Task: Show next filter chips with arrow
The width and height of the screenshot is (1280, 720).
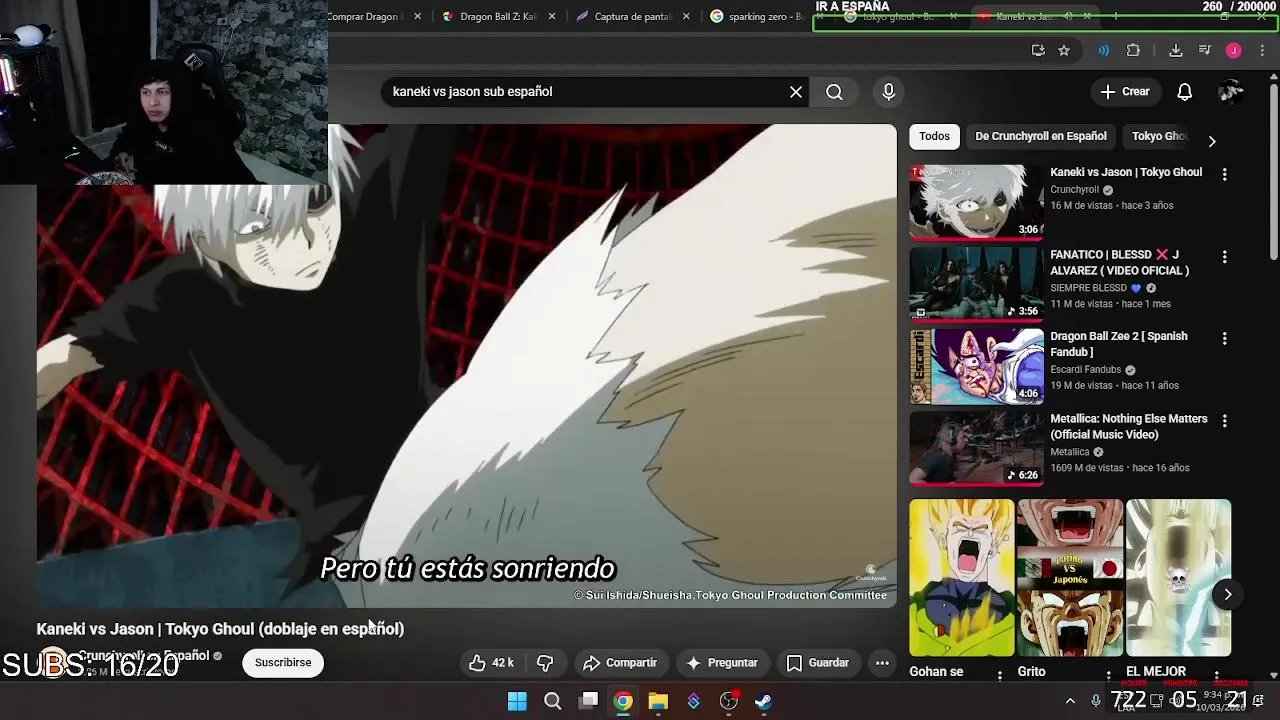Action: click(x=1212, y=141)
